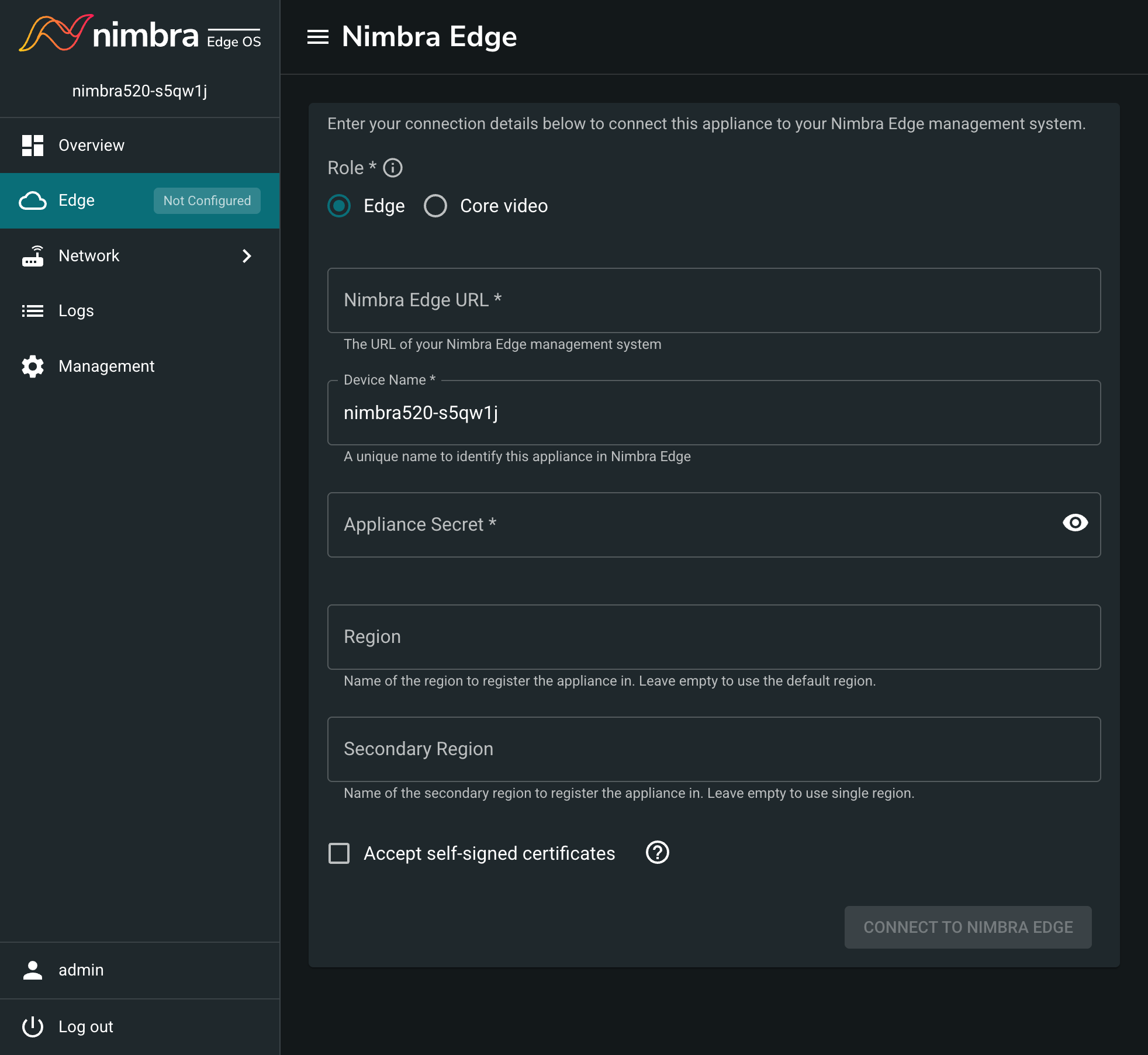1148x1055 pixels.
Task: Open the Logs menu item
Action: pos(140,311)
